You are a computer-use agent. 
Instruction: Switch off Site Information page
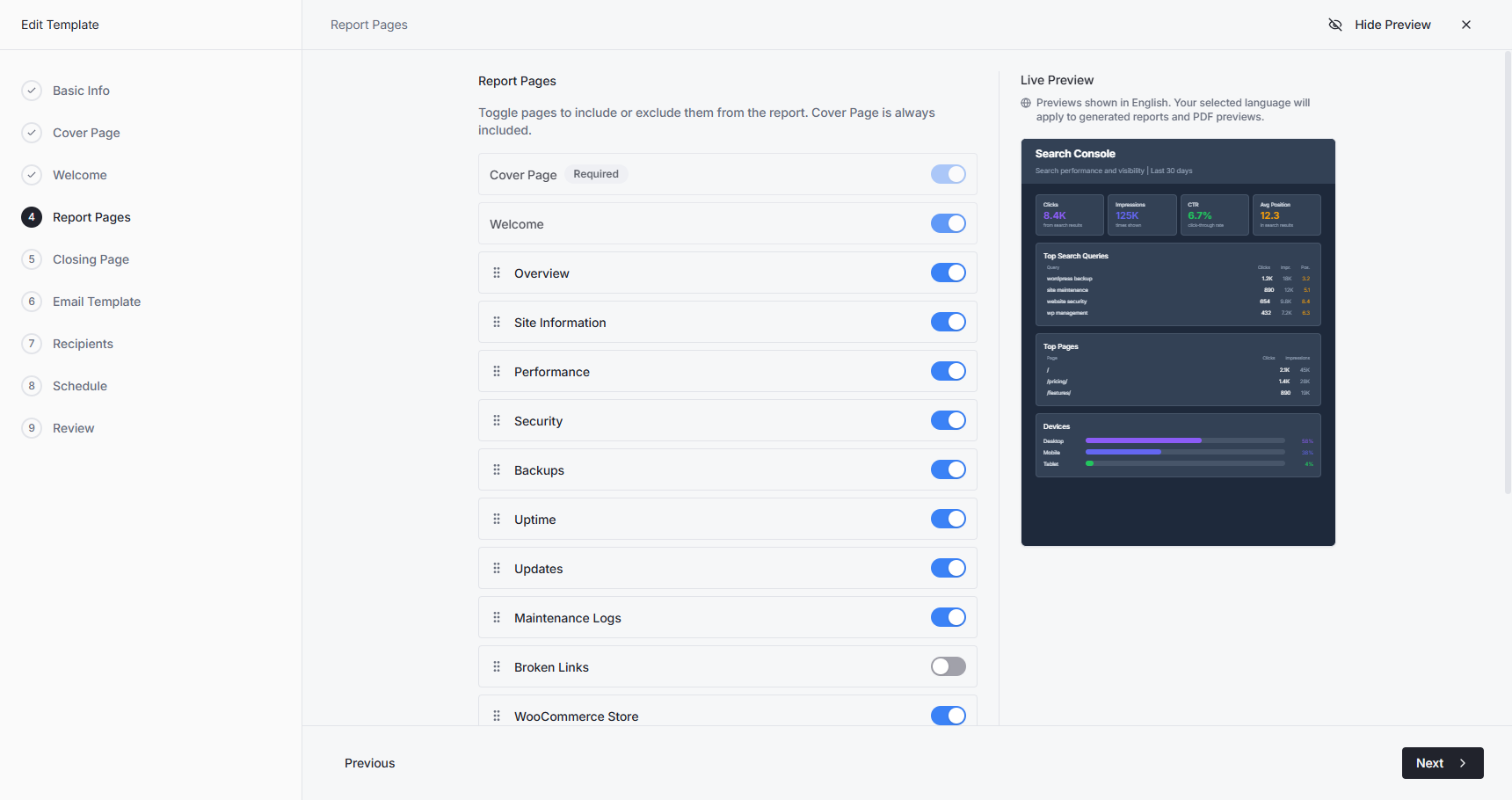point(949,322)
